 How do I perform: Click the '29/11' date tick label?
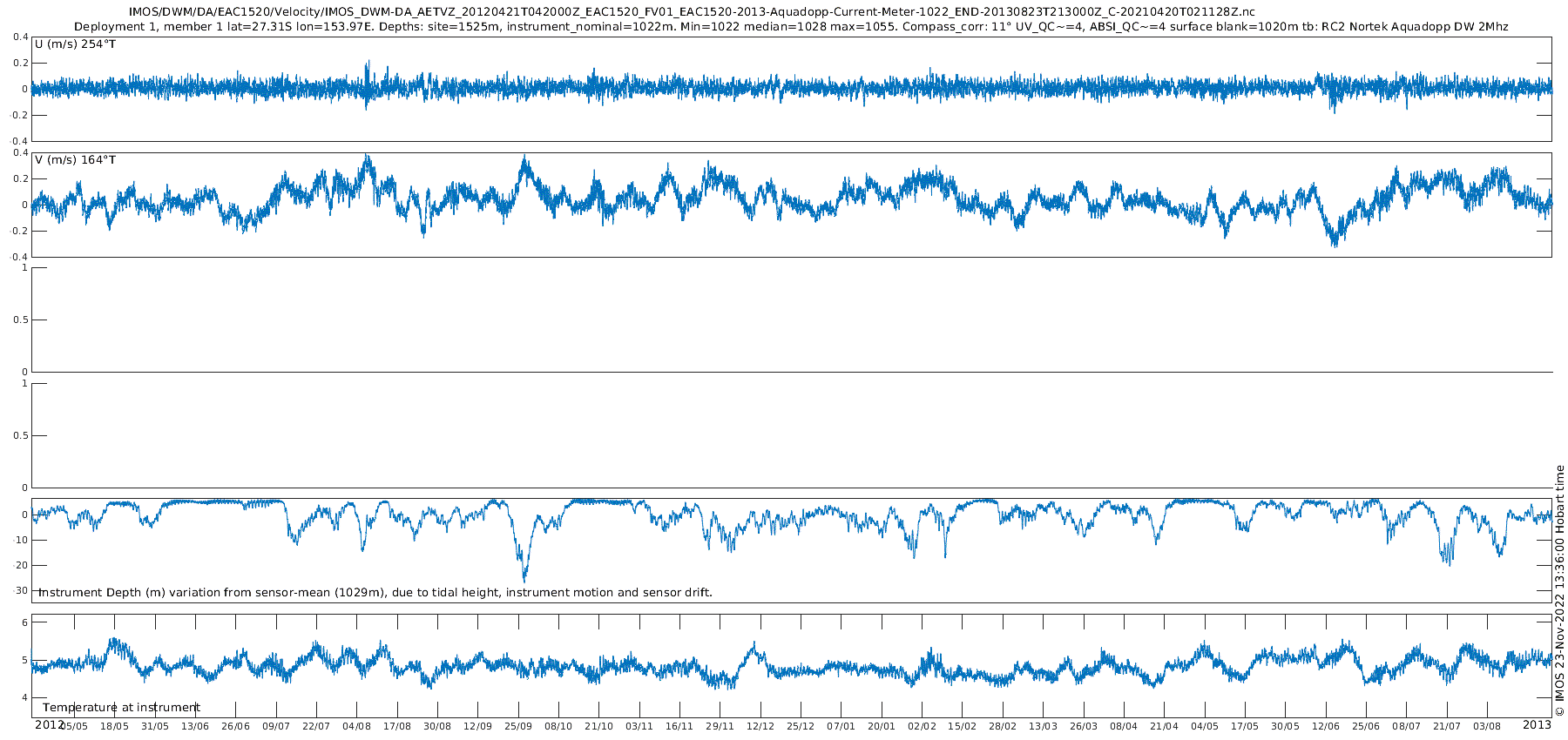[720, 726]
